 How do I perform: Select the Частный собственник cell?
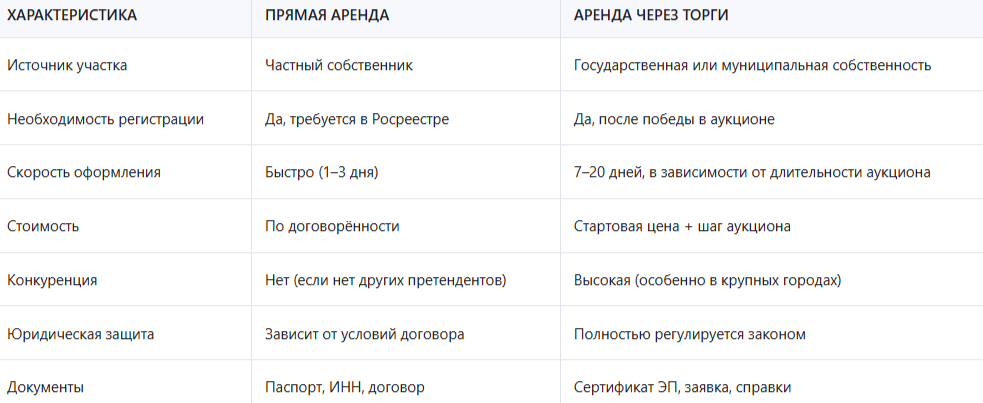339,65
